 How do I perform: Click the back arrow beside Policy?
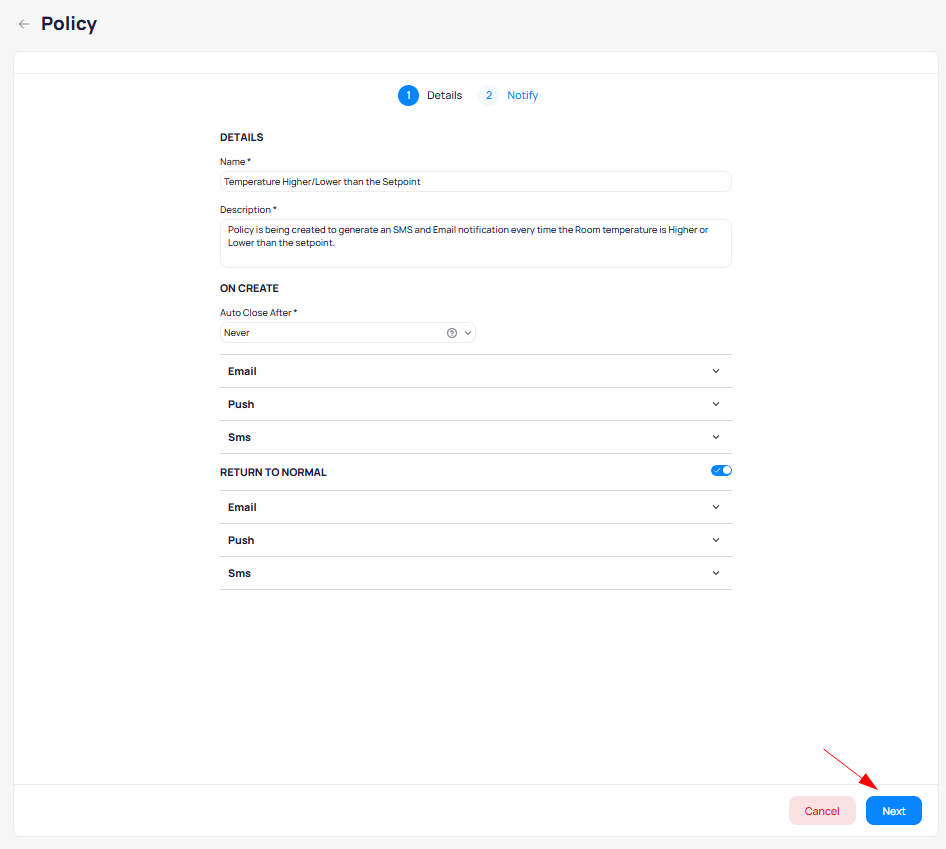coord(24,24)
